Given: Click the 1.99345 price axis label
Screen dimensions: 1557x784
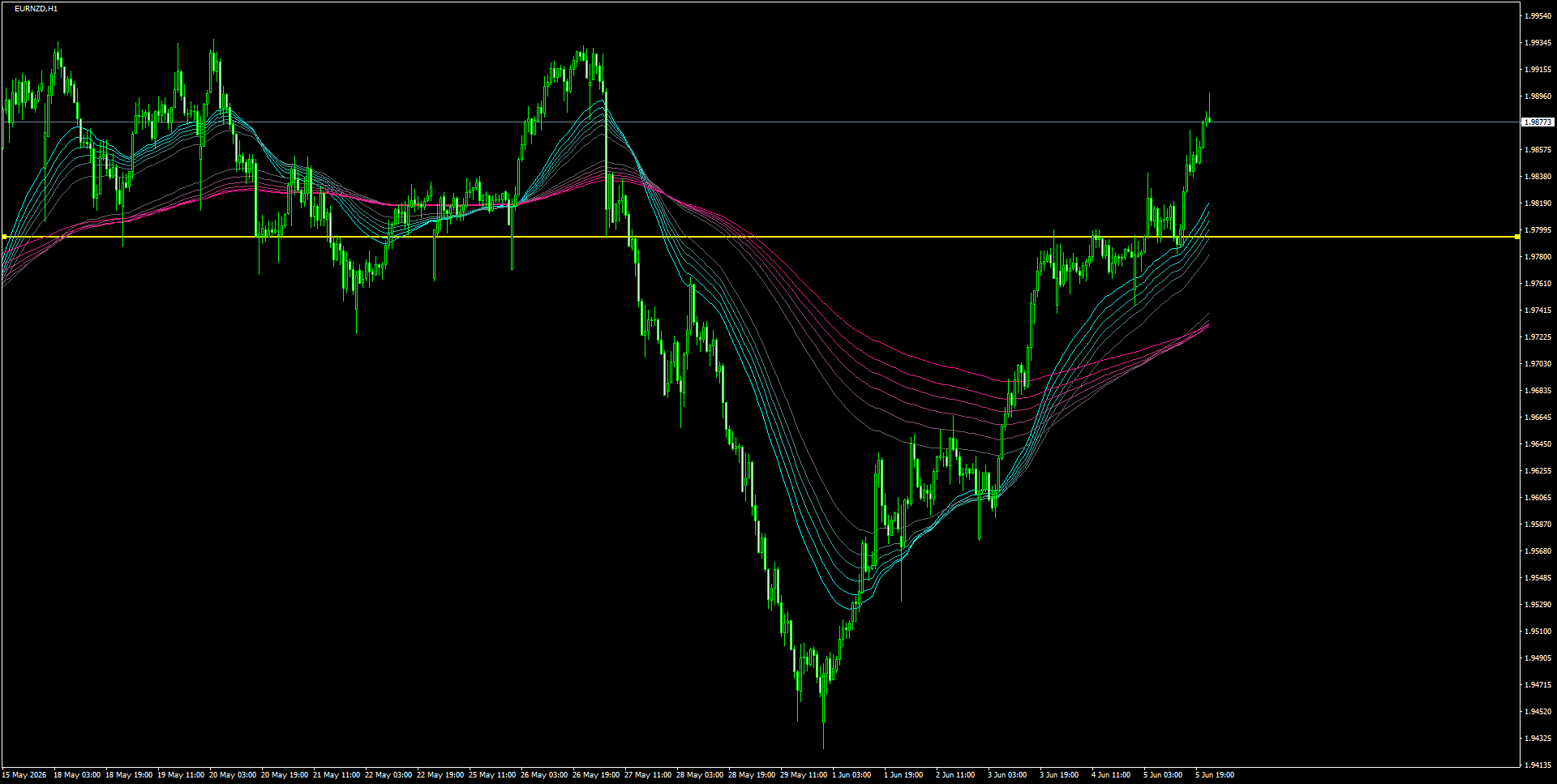Looking at the screenshot, I should click(x=1538, y=43).
